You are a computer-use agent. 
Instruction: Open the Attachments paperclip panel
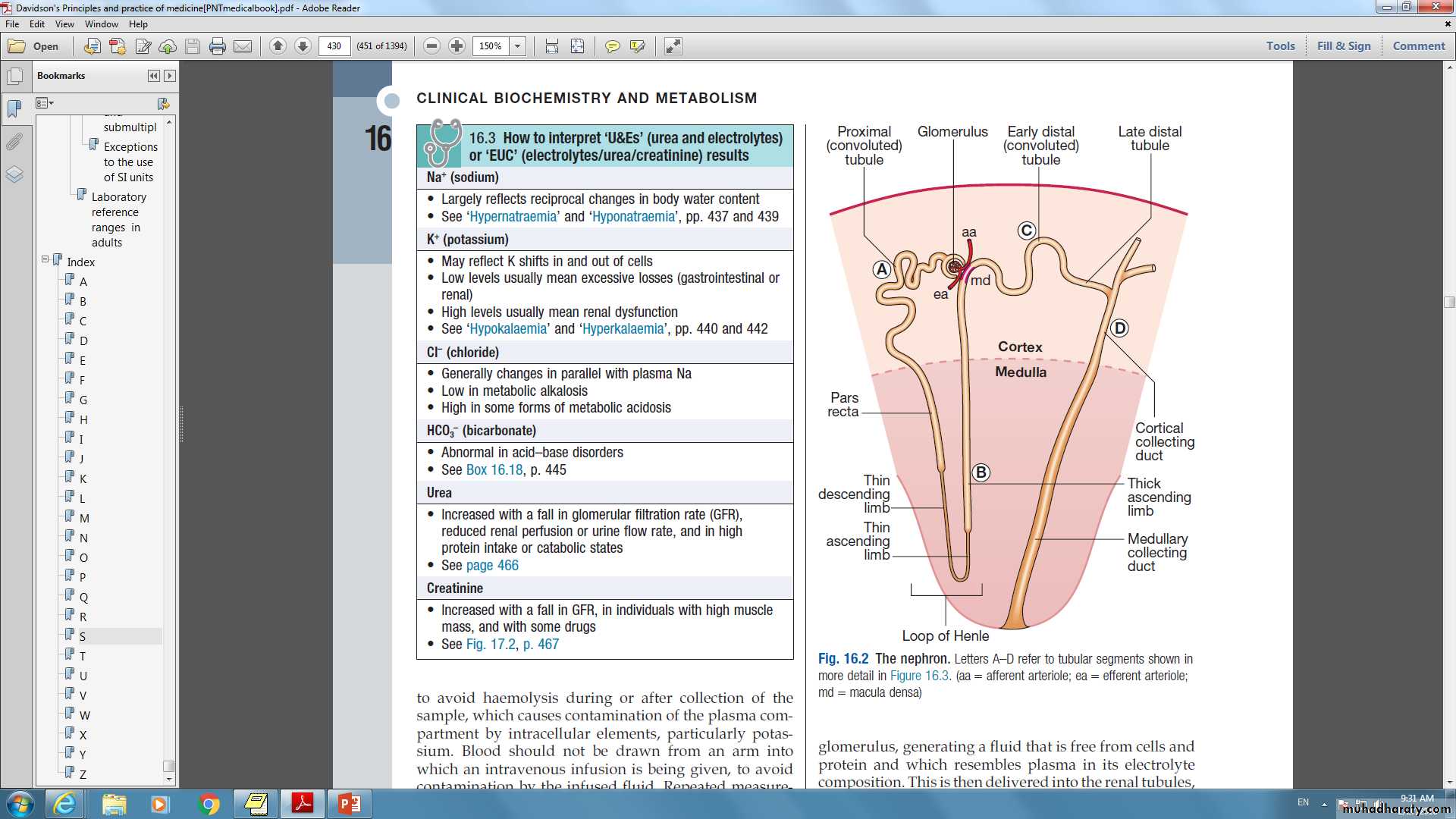click(14, 142)
